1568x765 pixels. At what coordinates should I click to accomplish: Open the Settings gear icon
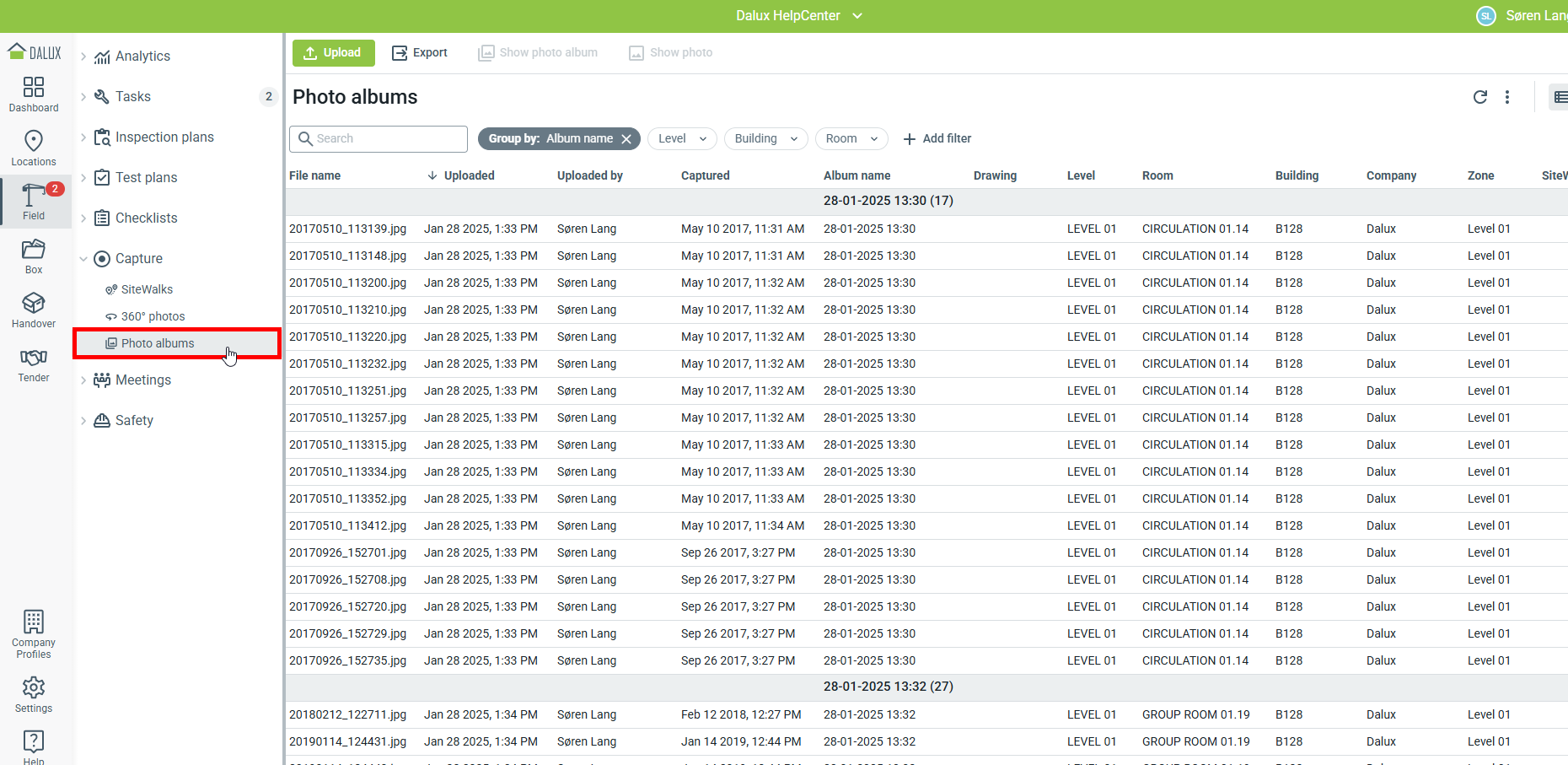[34, 687]
